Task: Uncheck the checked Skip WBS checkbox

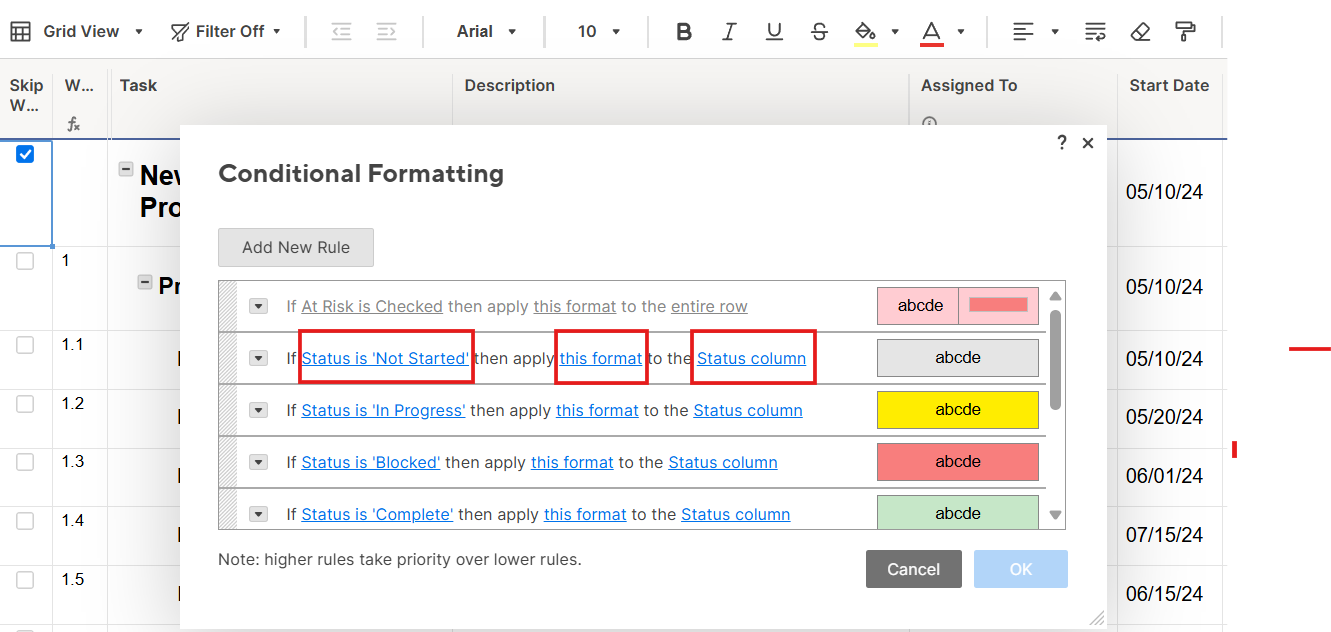Action: pyautogui.click(x=25, y=154)
